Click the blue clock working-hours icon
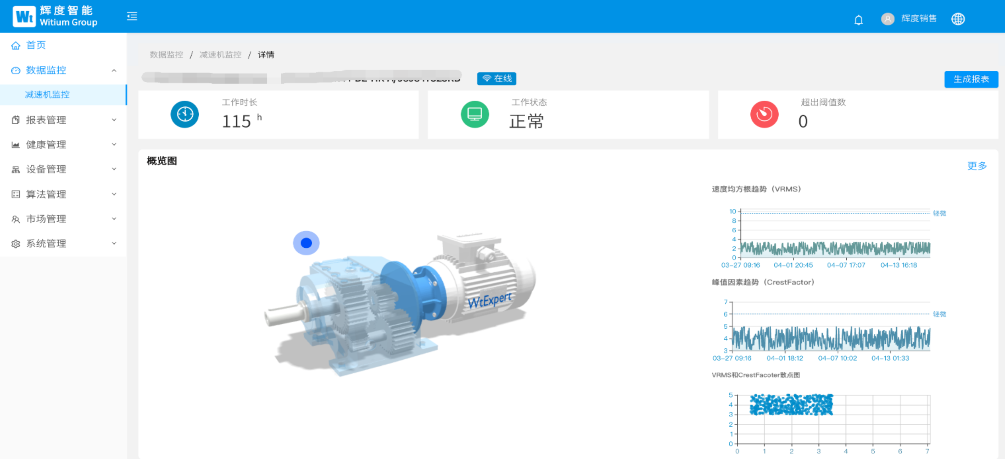This screenshot has width=1005, height=459. 185,115
